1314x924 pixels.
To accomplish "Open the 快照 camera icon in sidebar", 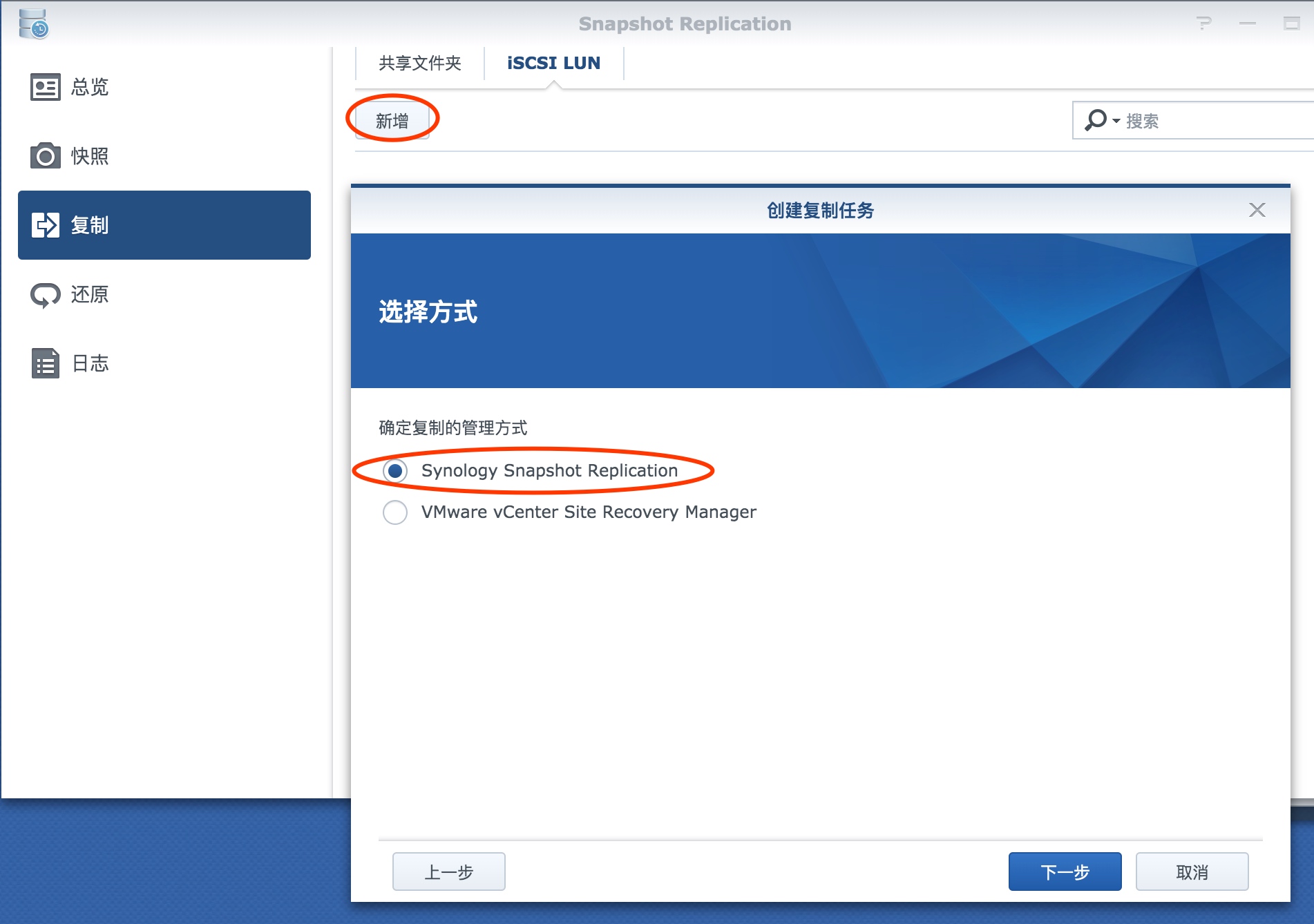I will [x=46, y=156].
